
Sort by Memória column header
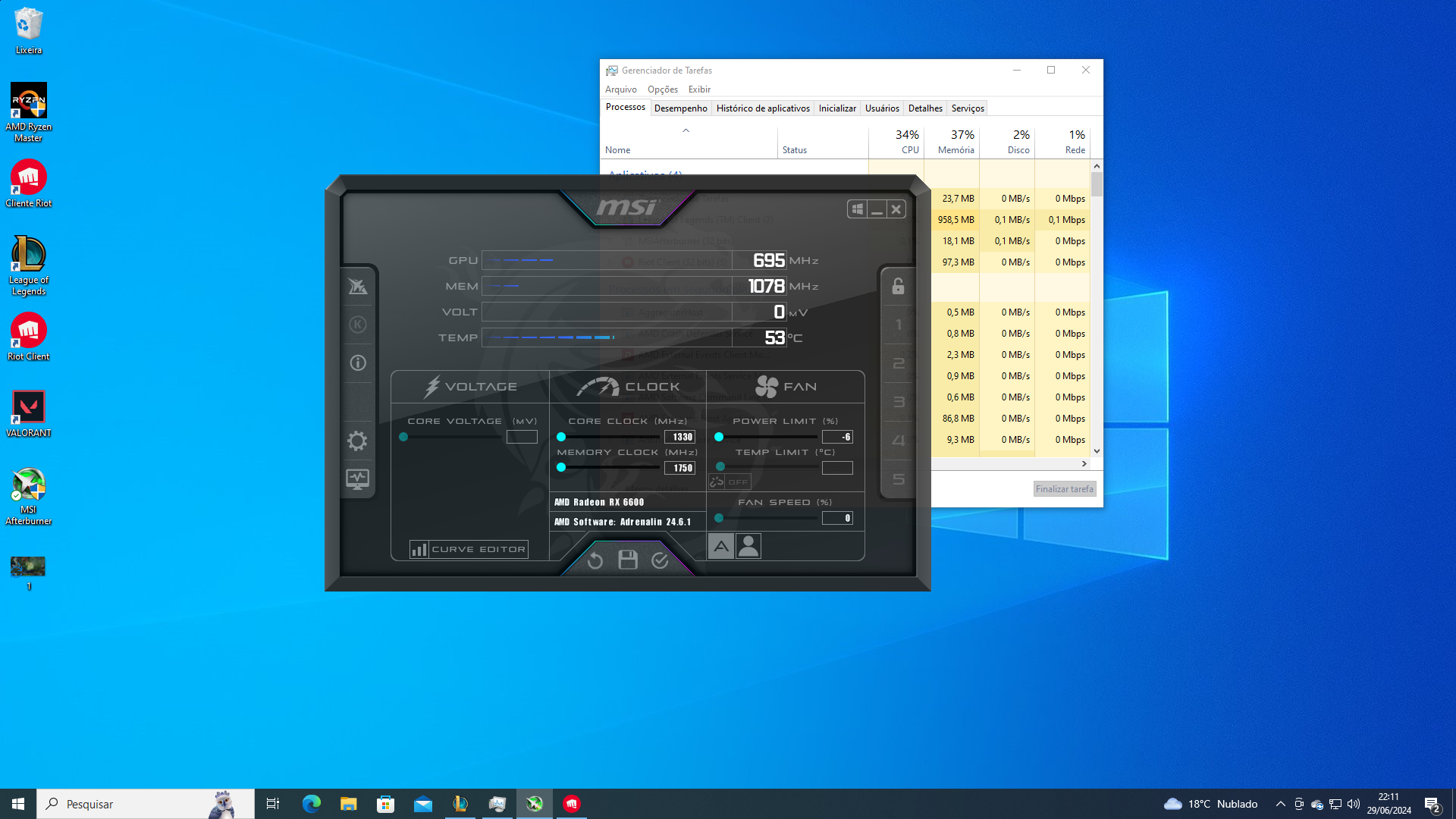pos(952,142)
